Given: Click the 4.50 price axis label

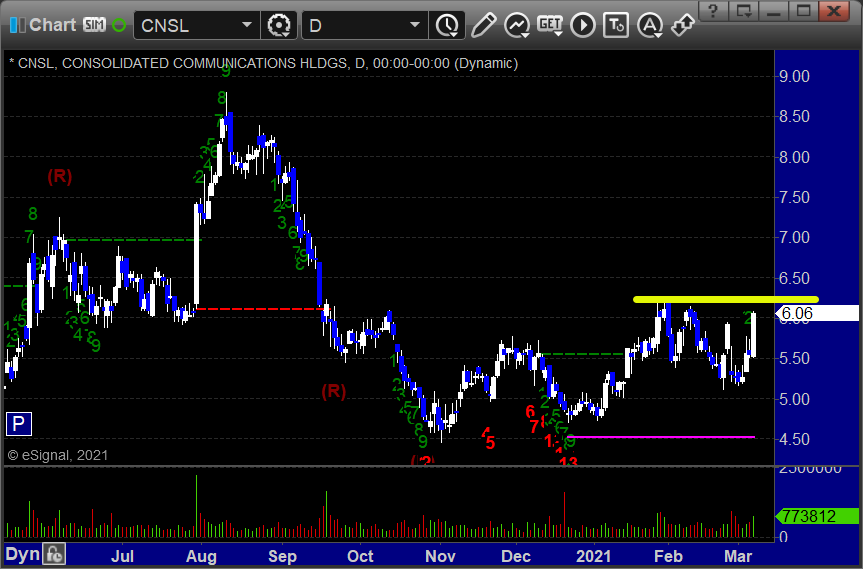Looking at the screenshot, I should tap(795, 439).
